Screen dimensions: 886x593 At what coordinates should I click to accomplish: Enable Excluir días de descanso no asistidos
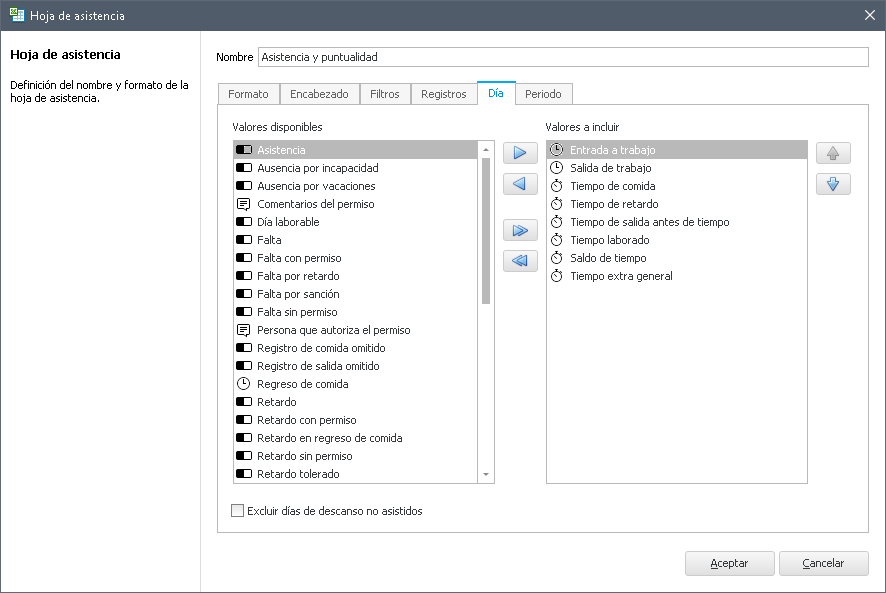tap(238, 511)
